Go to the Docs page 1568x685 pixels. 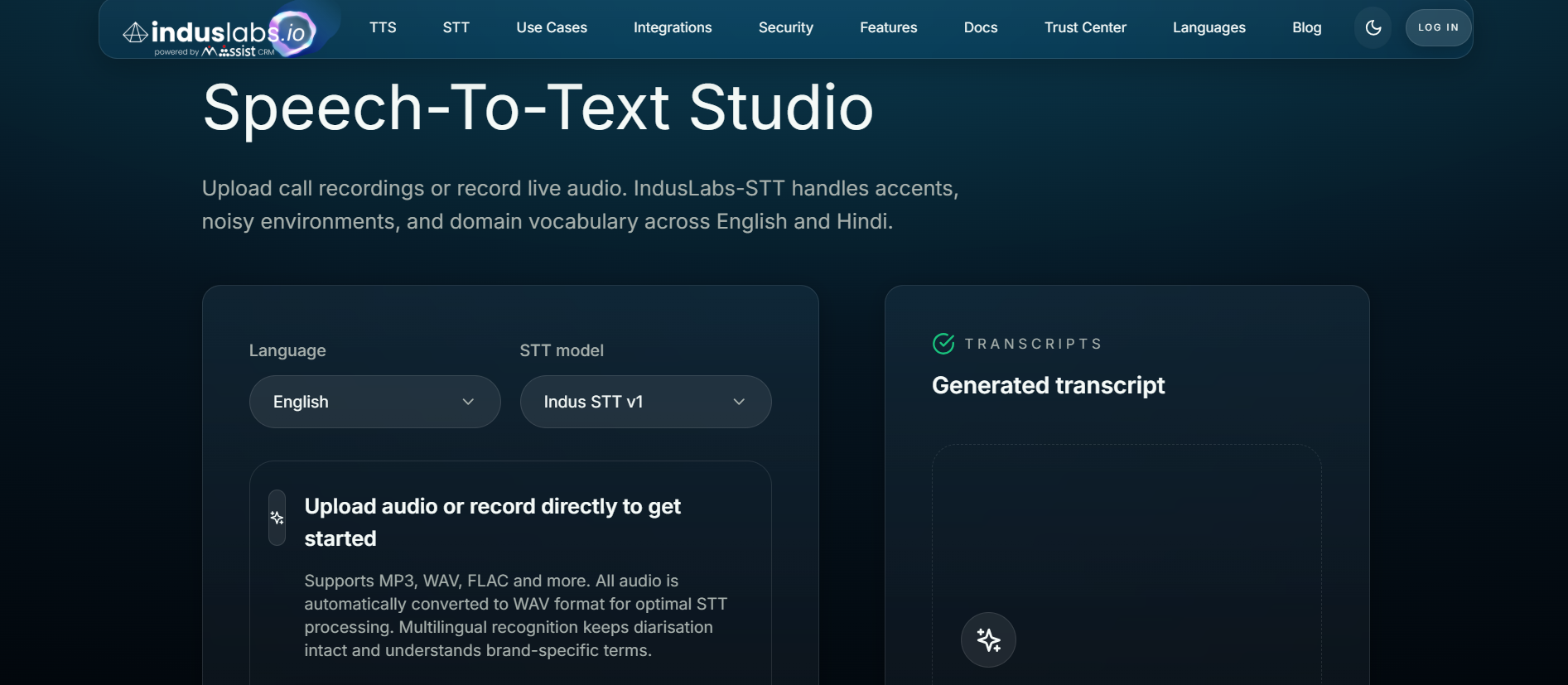click(981, 27)
